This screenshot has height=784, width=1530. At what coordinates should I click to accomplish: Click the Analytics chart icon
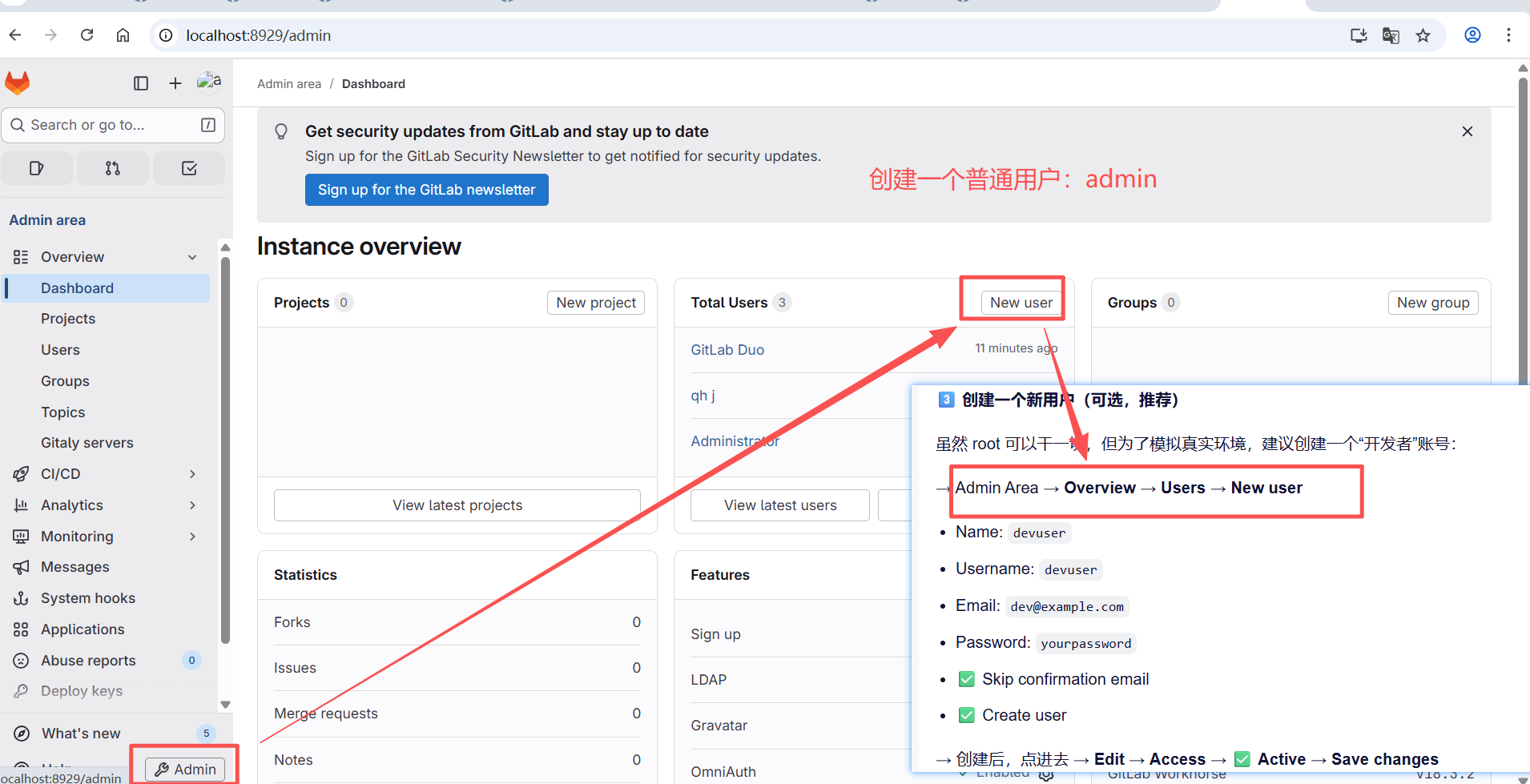[x=21, y=505]
